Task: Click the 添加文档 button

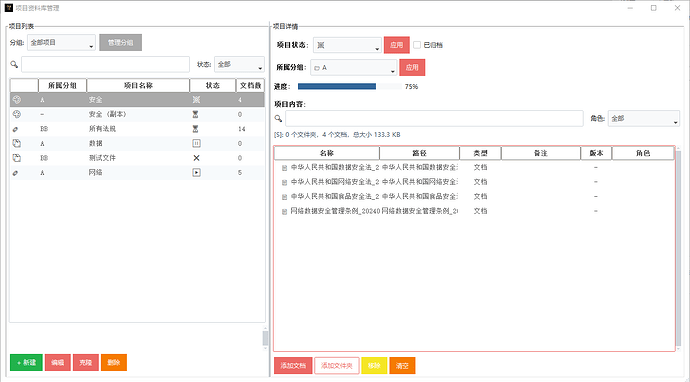Action: [293, 365]
